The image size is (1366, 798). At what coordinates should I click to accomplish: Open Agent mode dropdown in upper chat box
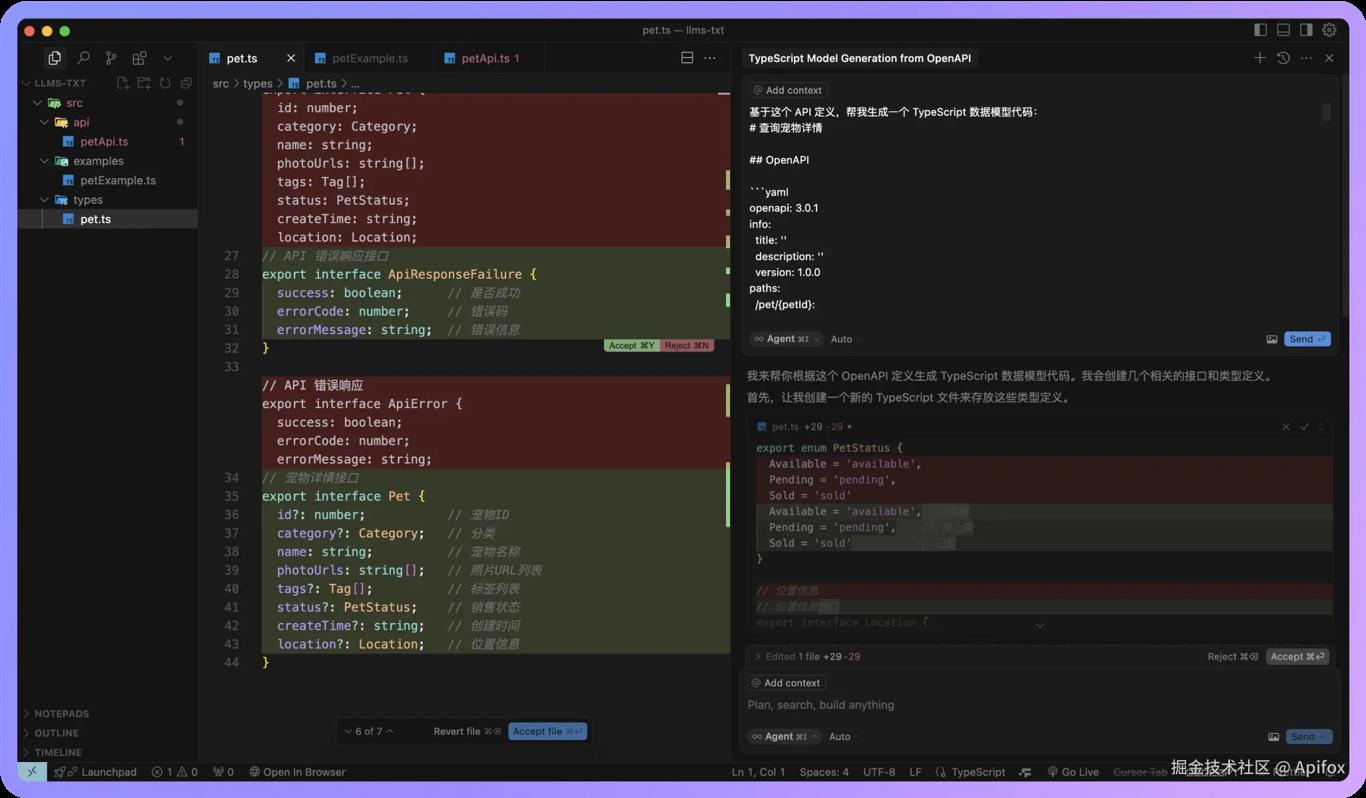point(786,339)
